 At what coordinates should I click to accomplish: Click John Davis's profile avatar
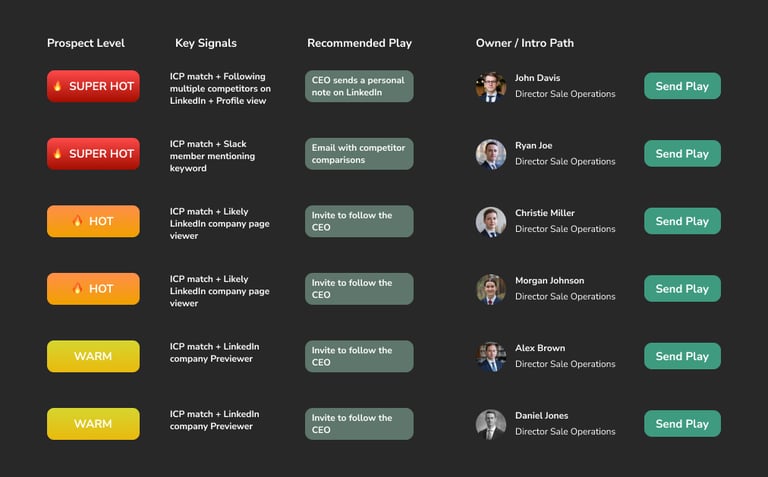(x=491, y=87)
